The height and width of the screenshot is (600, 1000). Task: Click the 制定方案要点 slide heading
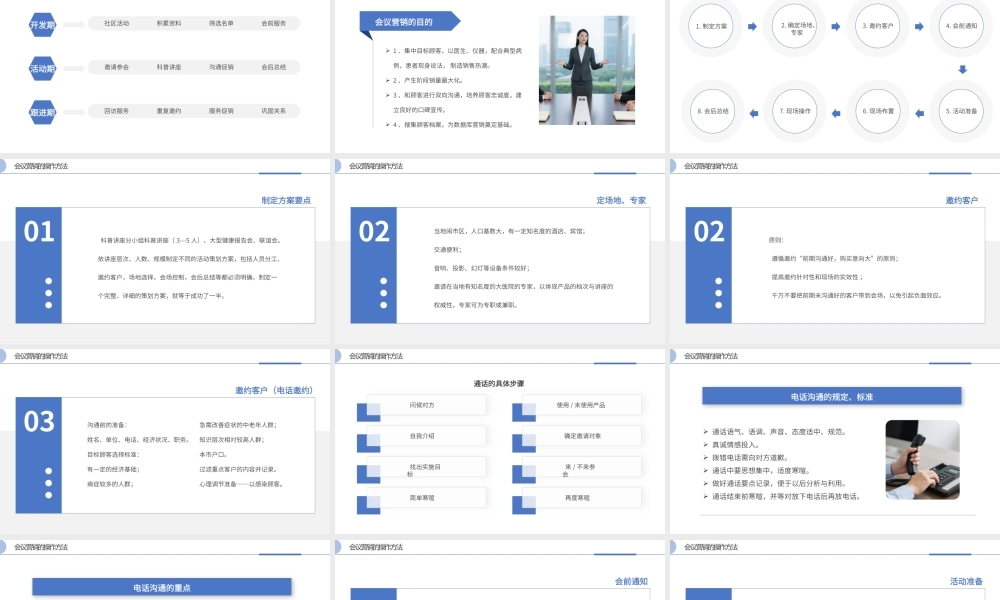[x=286, y=200]
